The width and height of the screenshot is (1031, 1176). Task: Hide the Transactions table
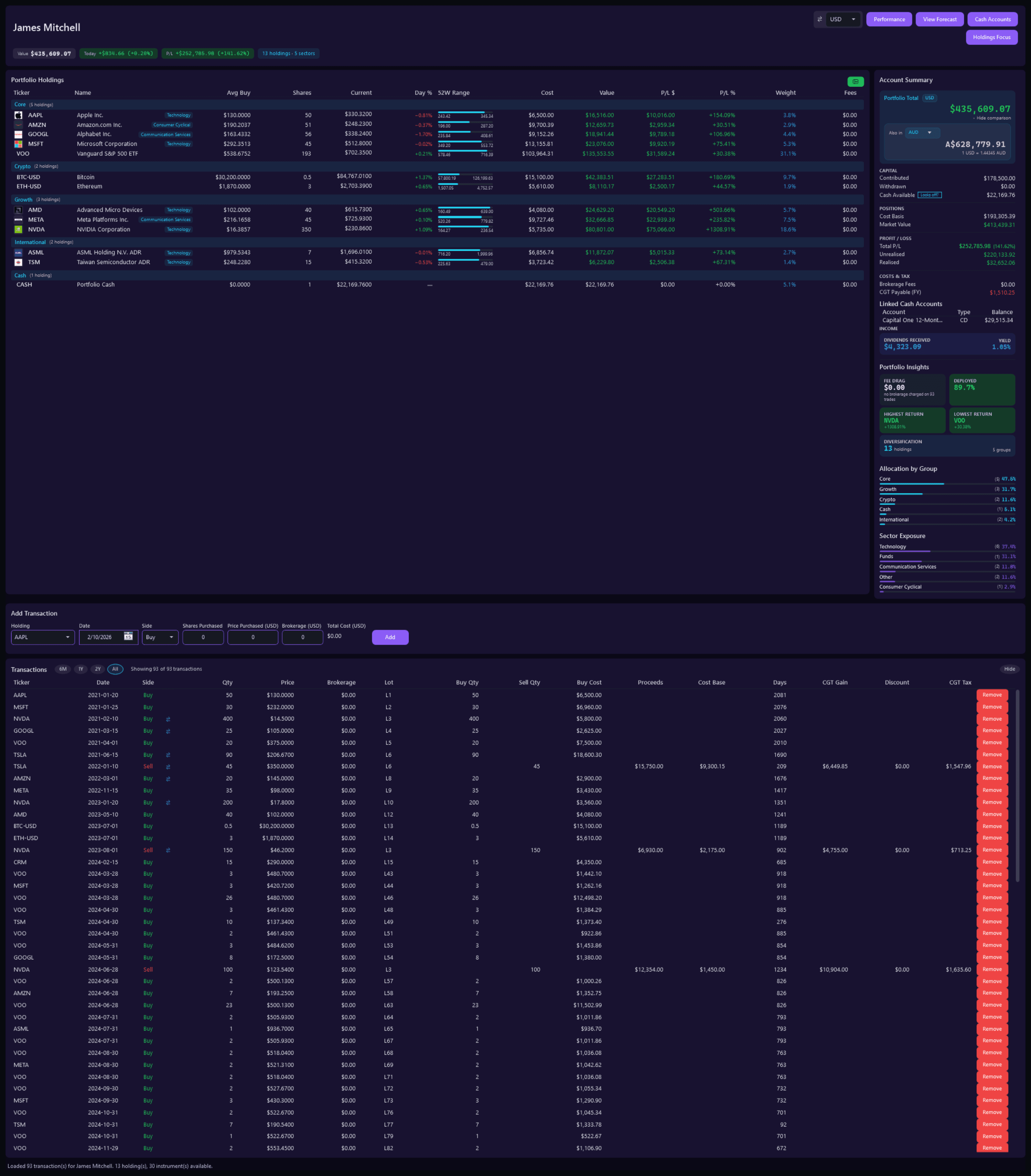coord(1009,669)
